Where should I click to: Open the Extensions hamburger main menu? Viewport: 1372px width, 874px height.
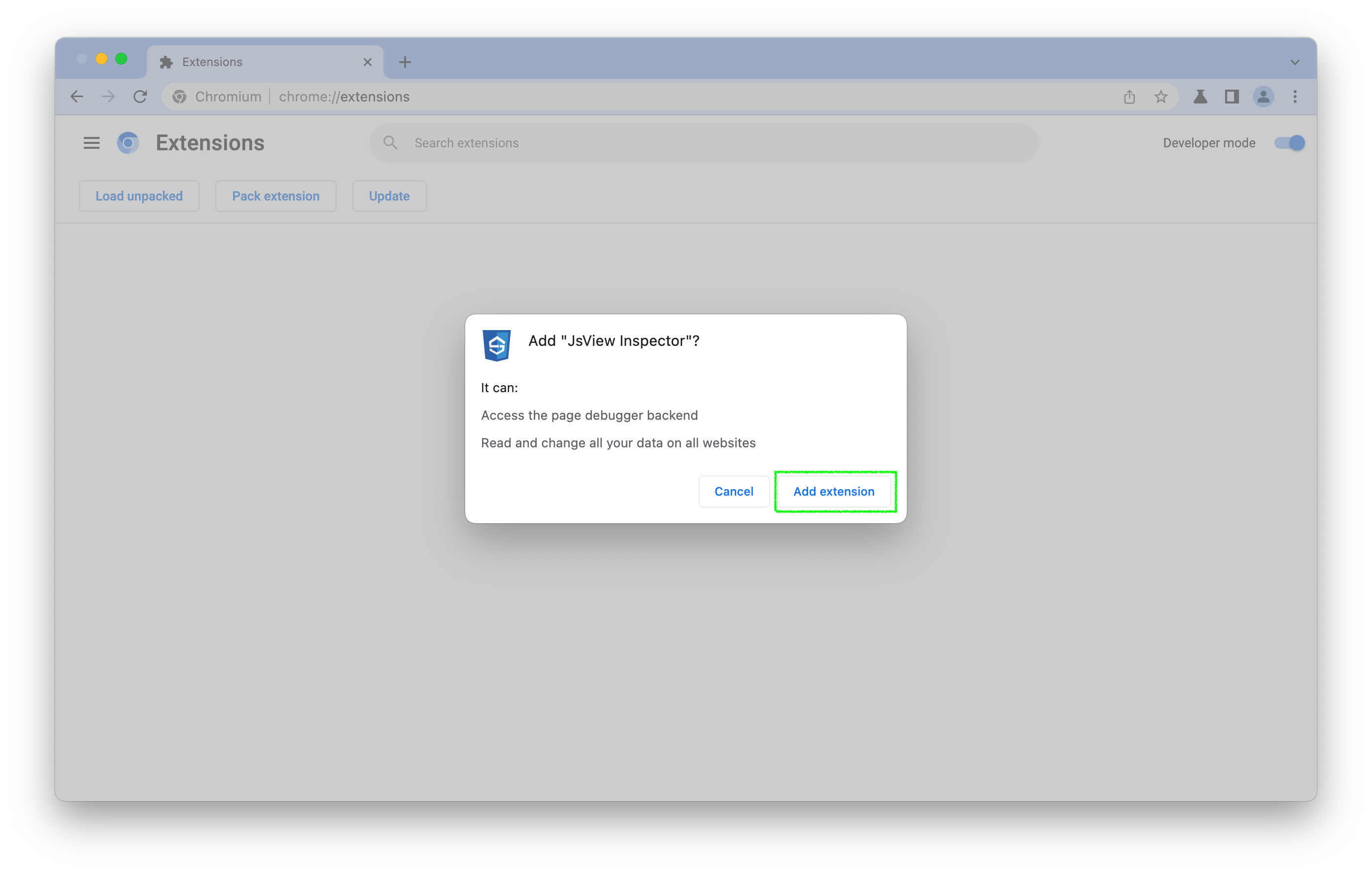[x=91, y=143]
